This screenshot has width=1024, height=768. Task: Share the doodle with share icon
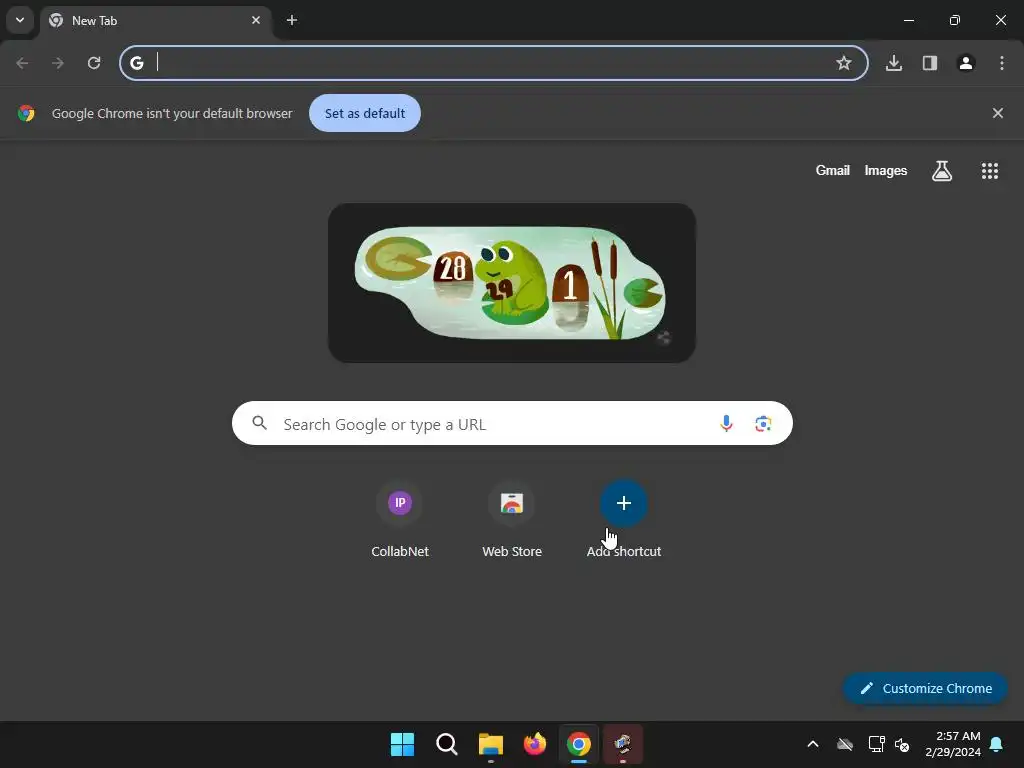(664, 338)
